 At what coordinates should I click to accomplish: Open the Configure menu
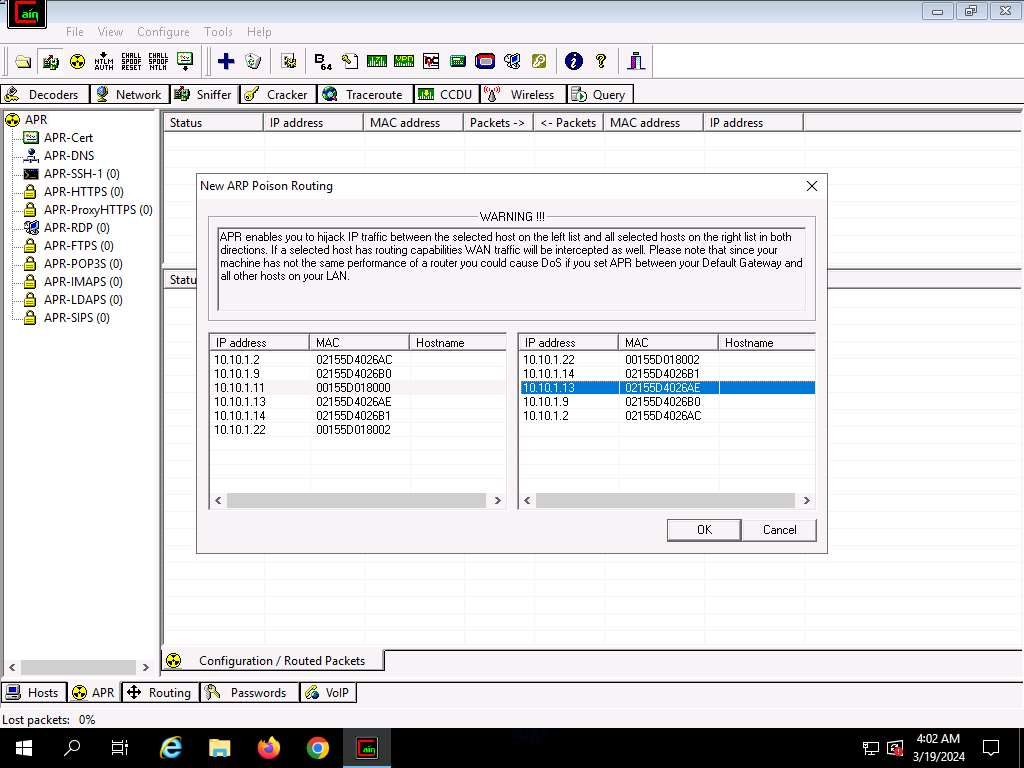click(x=163, y=32)
